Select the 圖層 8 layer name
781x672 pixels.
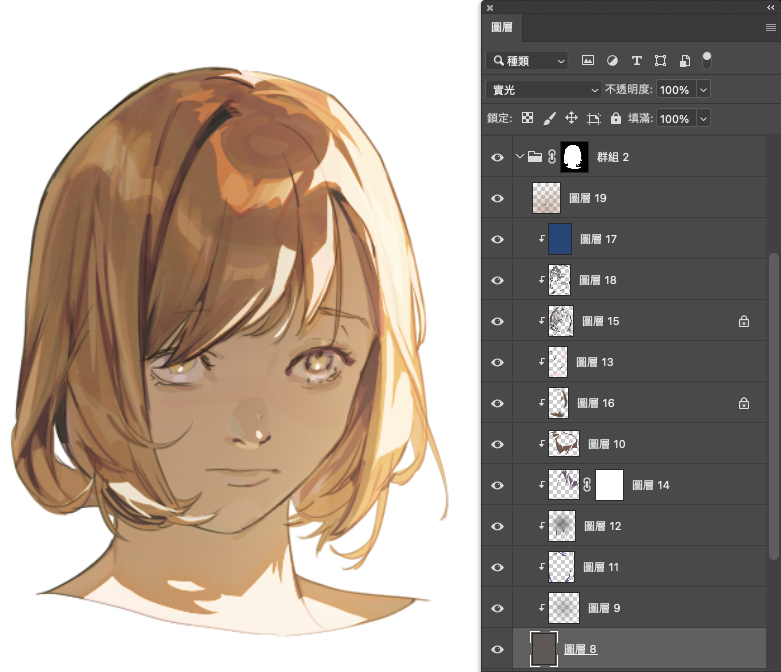pos(580,649)
